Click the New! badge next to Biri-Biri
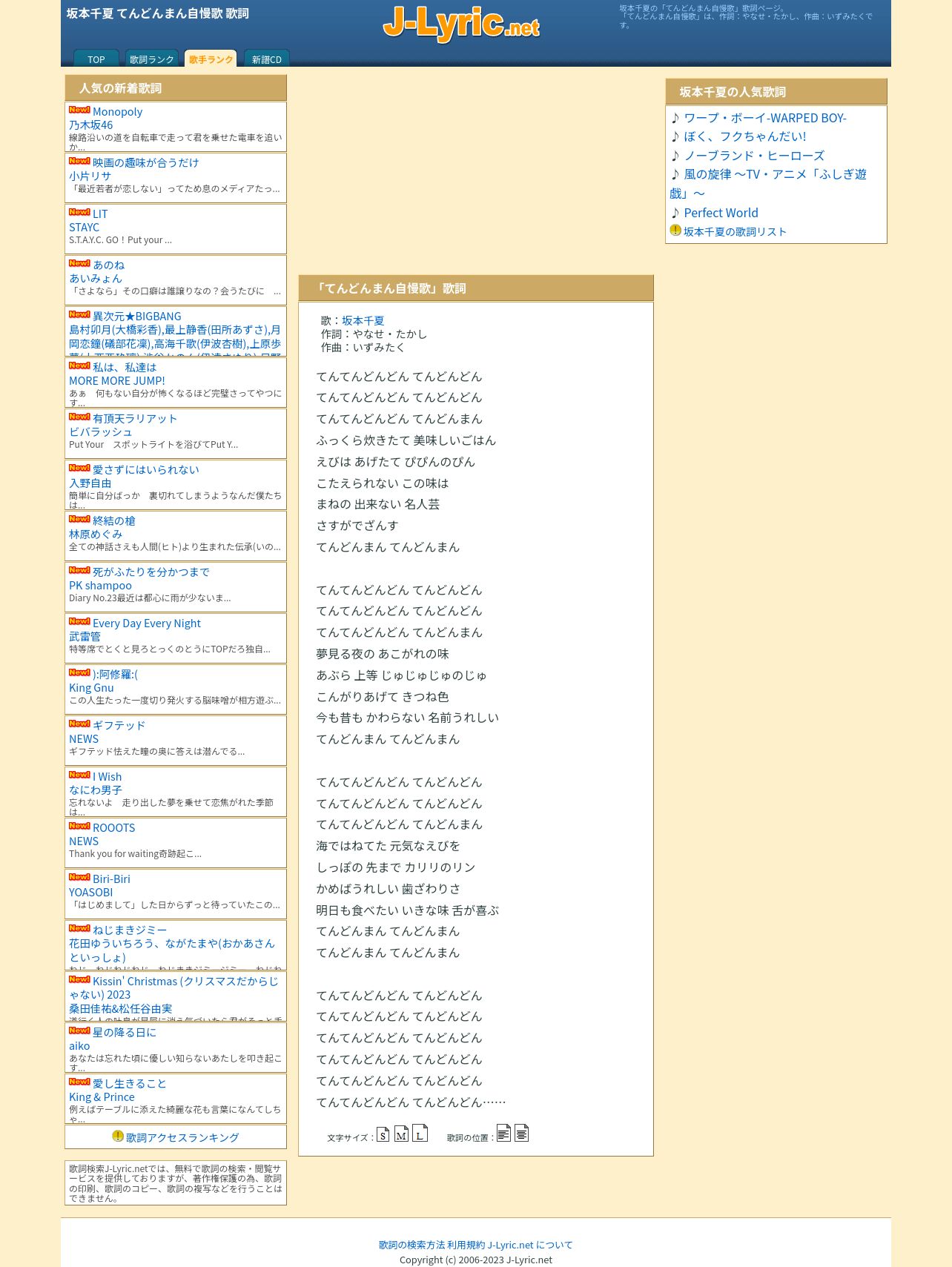 (x=79, y=877)
